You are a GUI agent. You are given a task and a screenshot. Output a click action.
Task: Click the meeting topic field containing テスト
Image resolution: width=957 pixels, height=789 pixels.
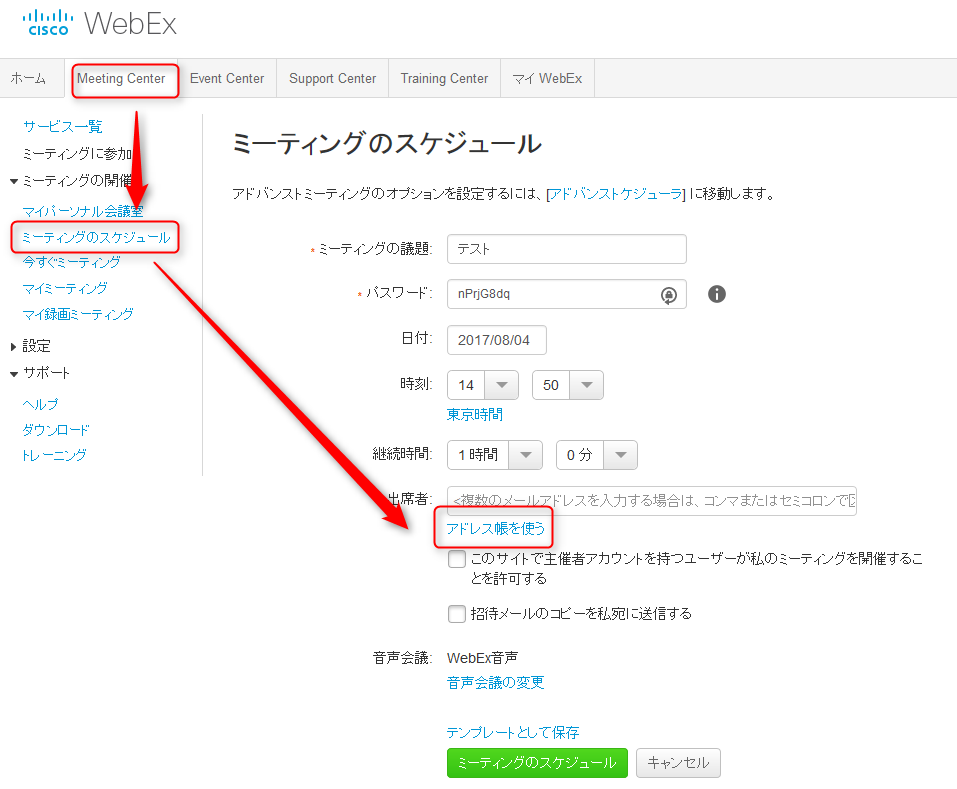pyautogui.click(x=566, y=249)
